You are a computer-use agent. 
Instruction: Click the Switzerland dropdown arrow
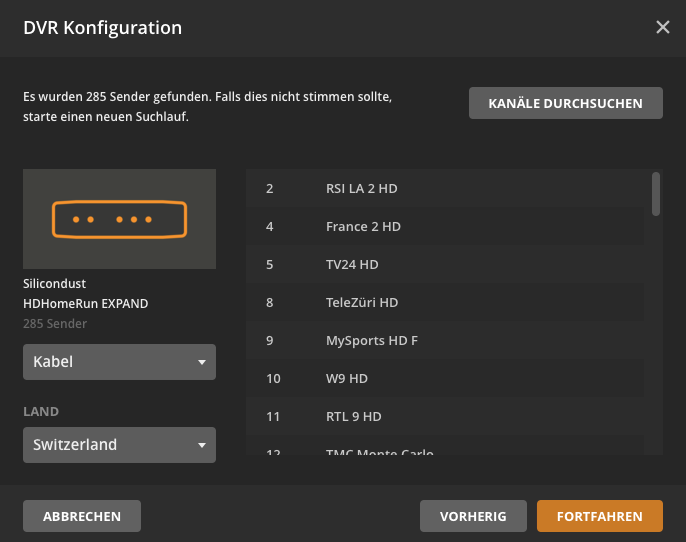201,445
